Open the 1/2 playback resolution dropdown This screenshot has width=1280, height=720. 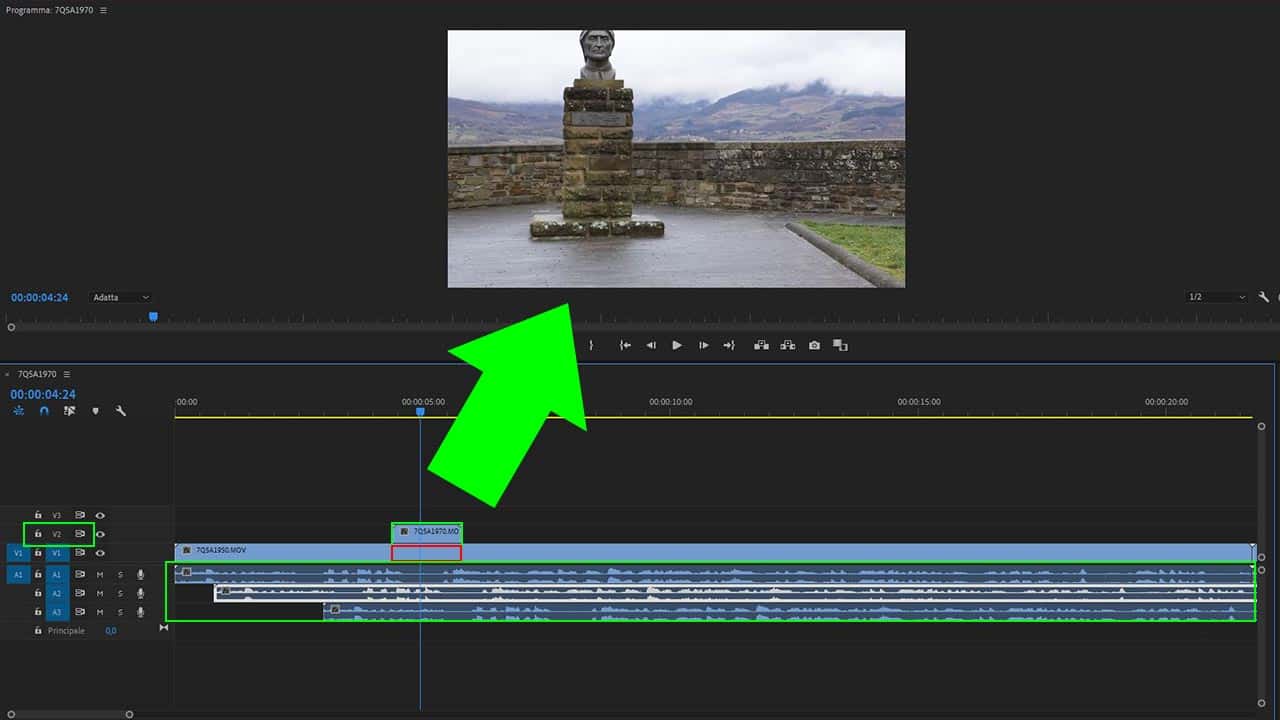click(1216, 297)
